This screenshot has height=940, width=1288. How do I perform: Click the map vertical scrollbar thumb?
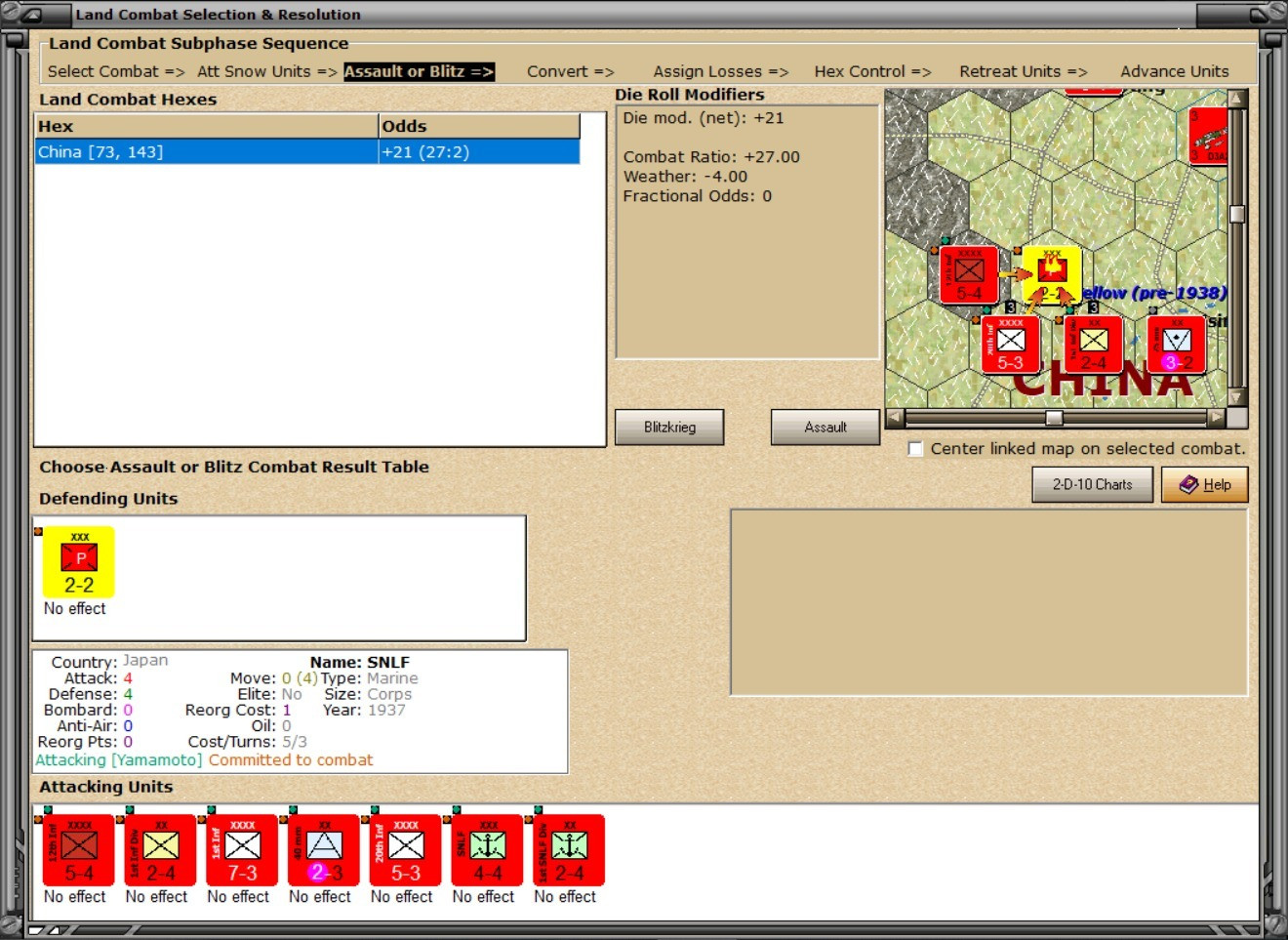coord(1237,214)
